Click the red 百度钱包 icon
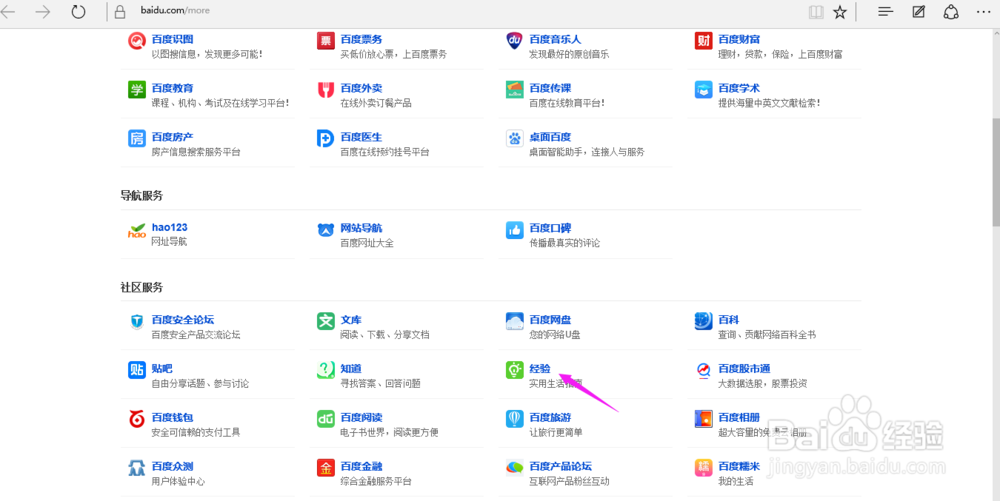 (x=136, y=419)
